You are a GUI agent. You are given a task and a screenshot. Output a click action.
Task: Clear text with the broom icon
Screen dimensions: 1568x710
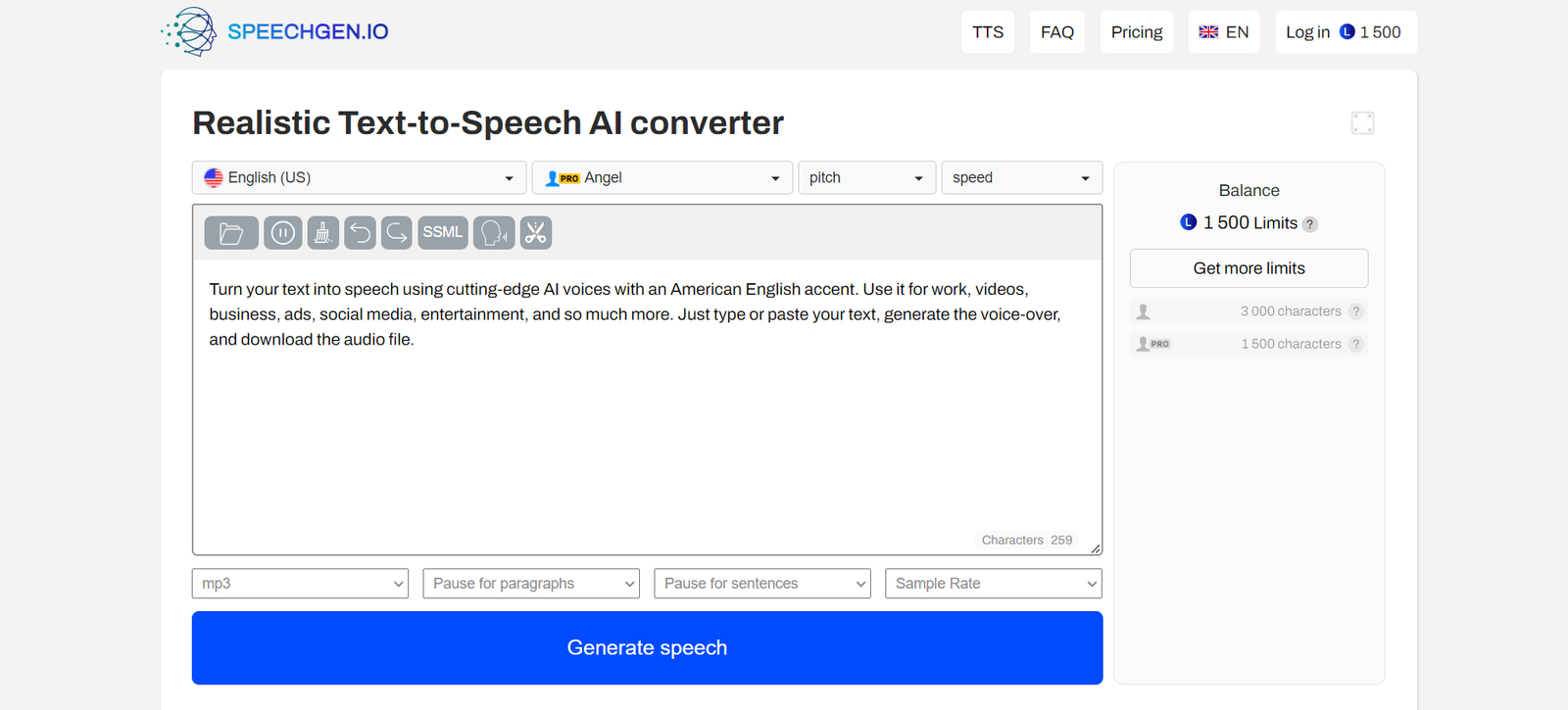click(322, 233)
